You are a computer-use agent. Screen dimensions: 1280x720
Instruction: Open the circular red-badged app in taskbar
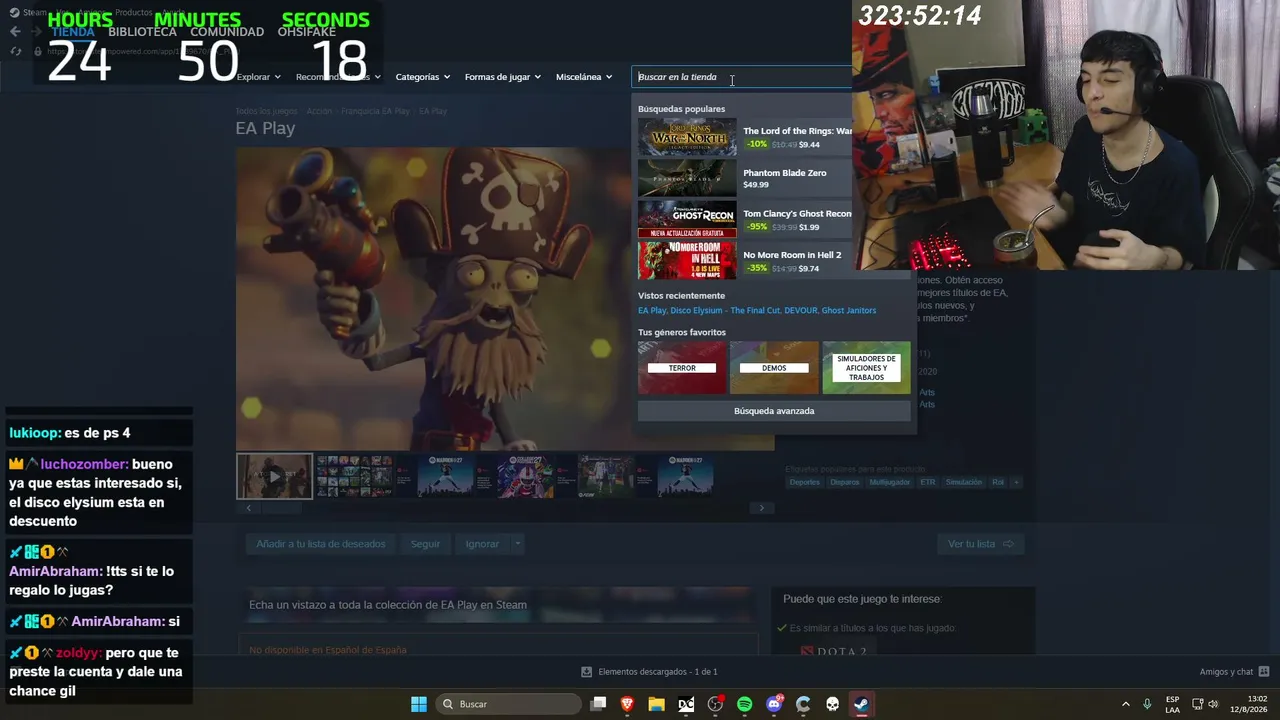pyautogui.click(x=715, y=704)
